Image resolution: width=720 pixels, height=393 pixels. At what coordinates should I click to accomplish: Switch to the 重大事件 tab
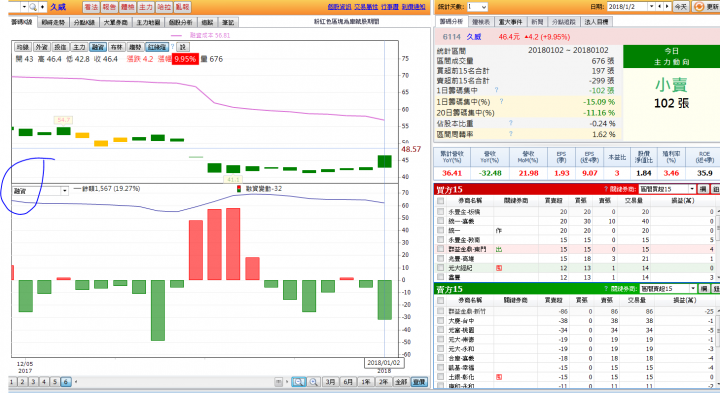(510, 22)
